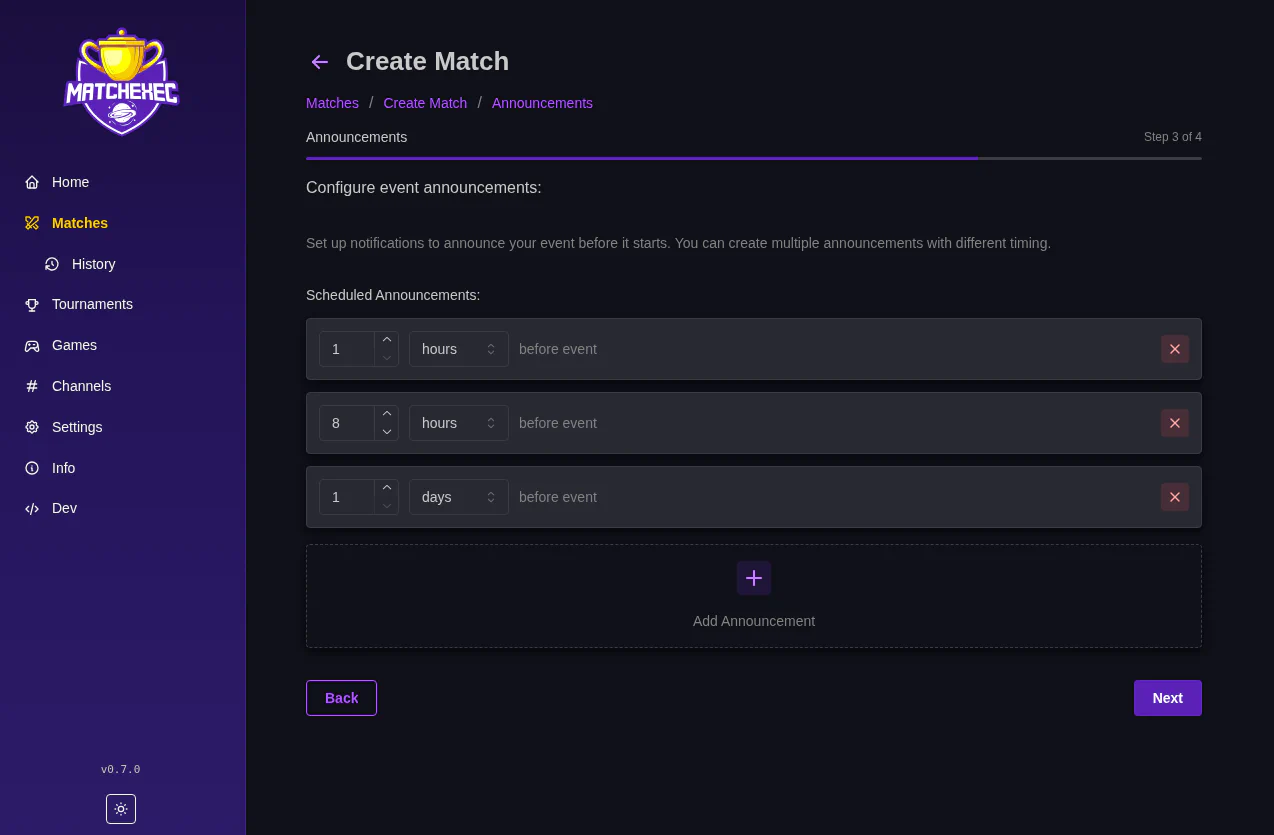Select Info in the sidebar menu
This screenshot has width=1274, height=835.
30,468
